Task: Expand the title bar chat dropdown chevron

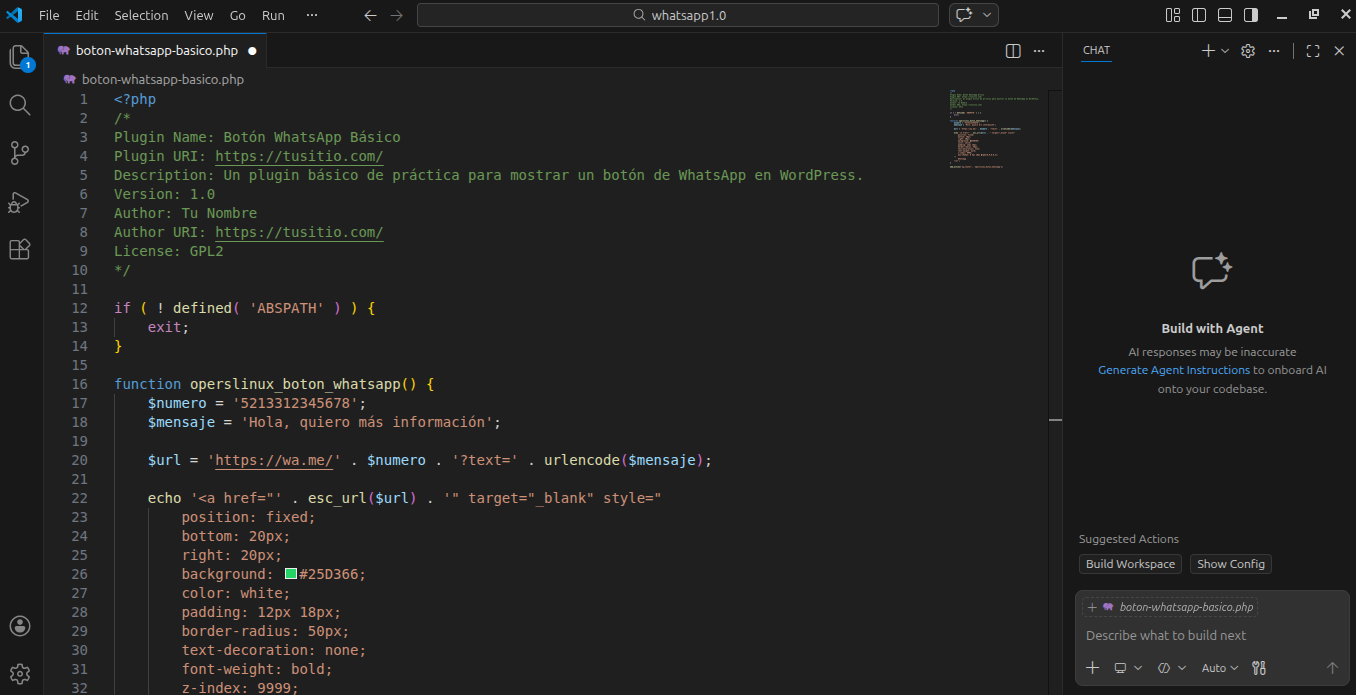Action: 988,15
